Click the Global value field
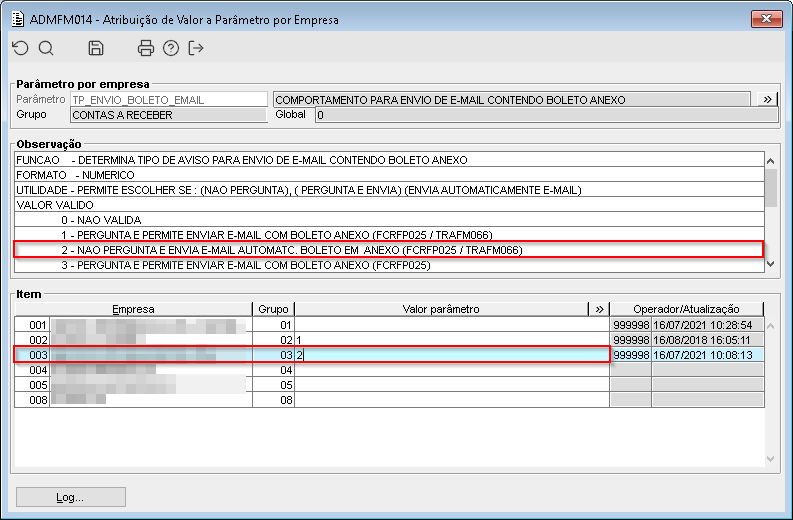This screenshot has width=793, height=520. coord(546,115)
